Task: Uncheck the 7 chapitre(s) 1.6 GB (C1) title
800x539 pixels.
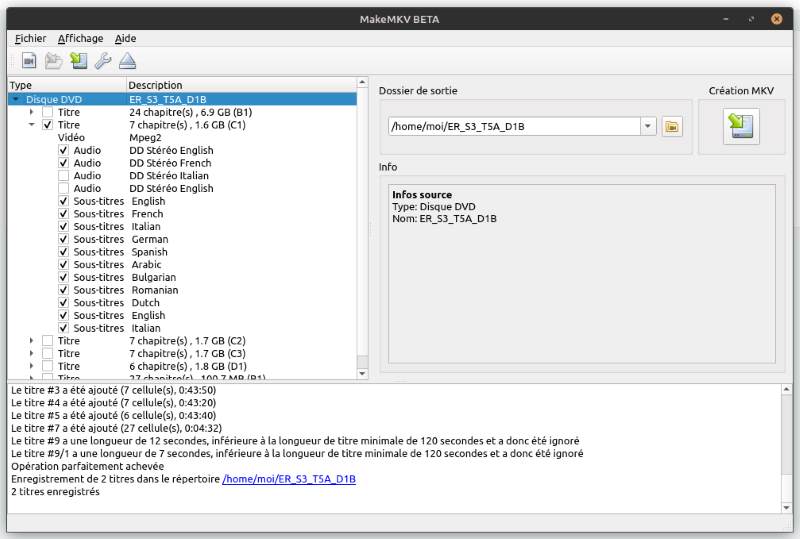Action: [47, 125]
